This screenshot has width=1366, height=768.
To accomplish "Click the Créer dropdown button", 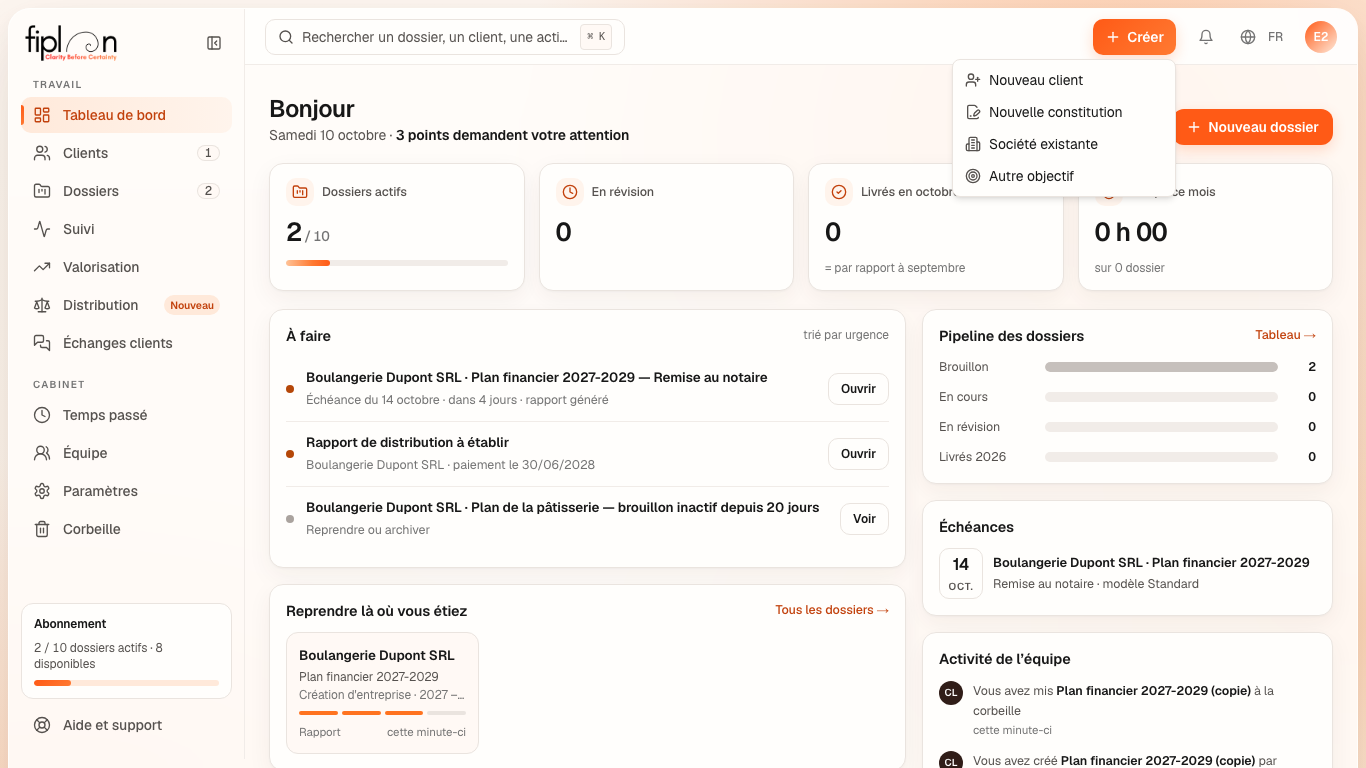I will tap(1134, 37).
